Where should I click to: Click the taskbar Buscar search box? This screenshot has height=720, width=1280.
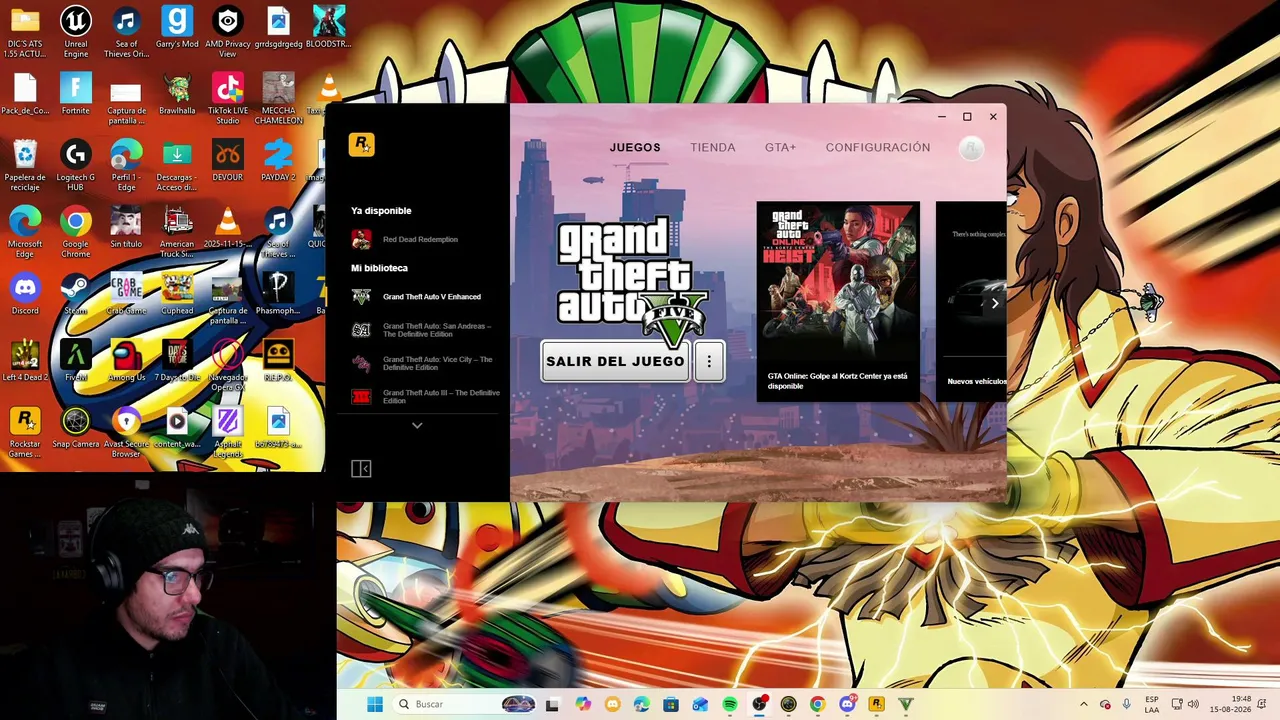click(466, 704)
